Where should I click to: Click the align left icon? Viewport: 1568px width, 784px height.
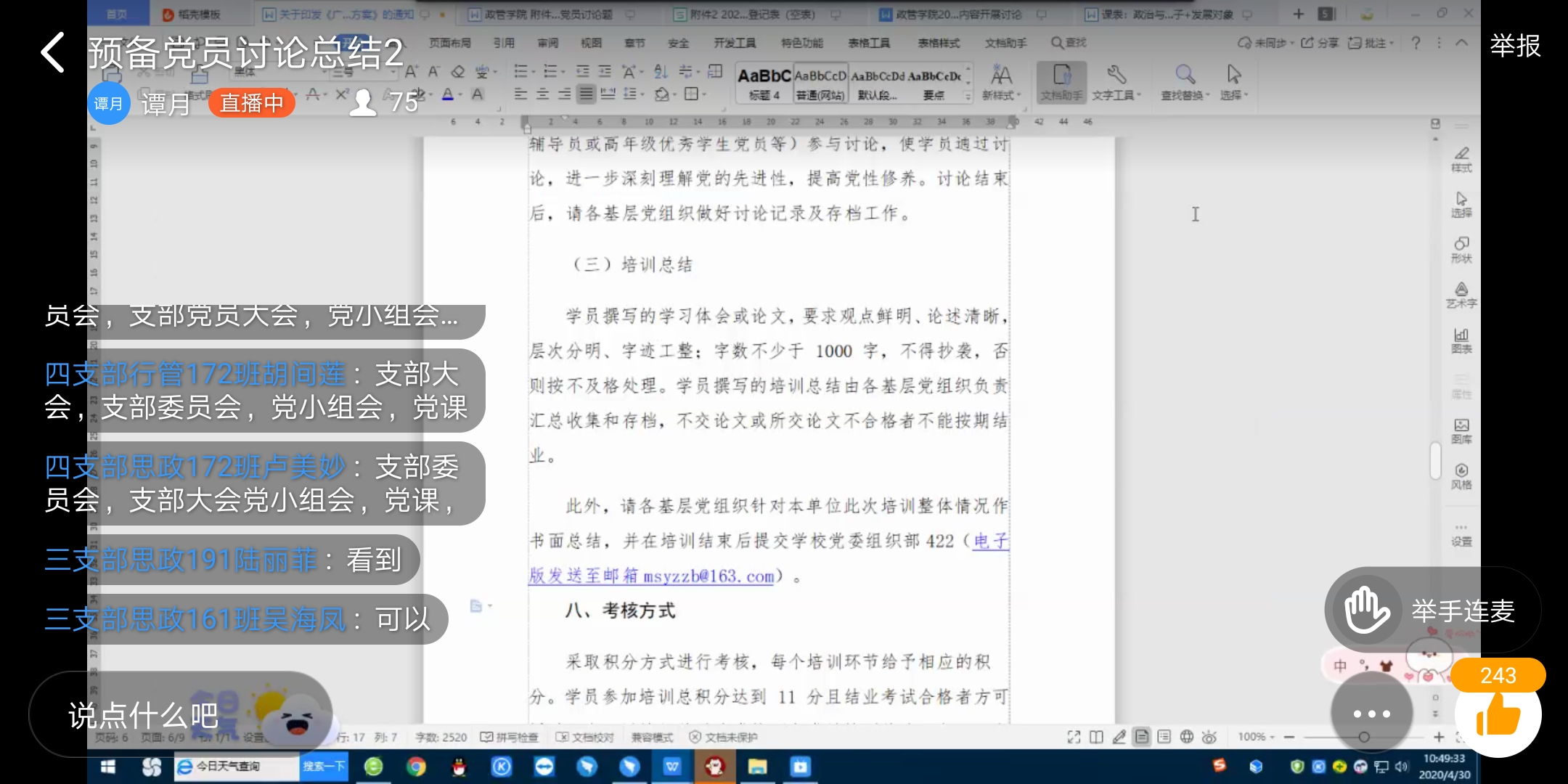coord(520,94)
